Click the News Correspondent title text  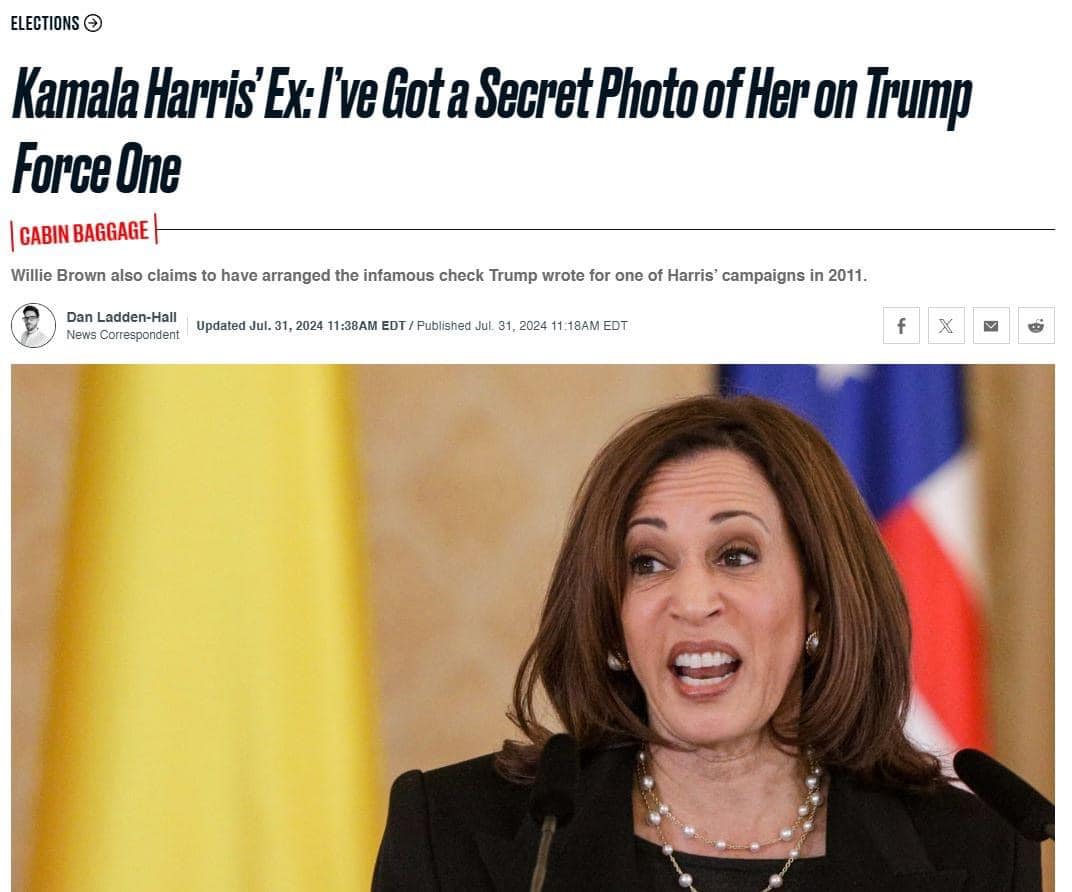coord(123,335)
